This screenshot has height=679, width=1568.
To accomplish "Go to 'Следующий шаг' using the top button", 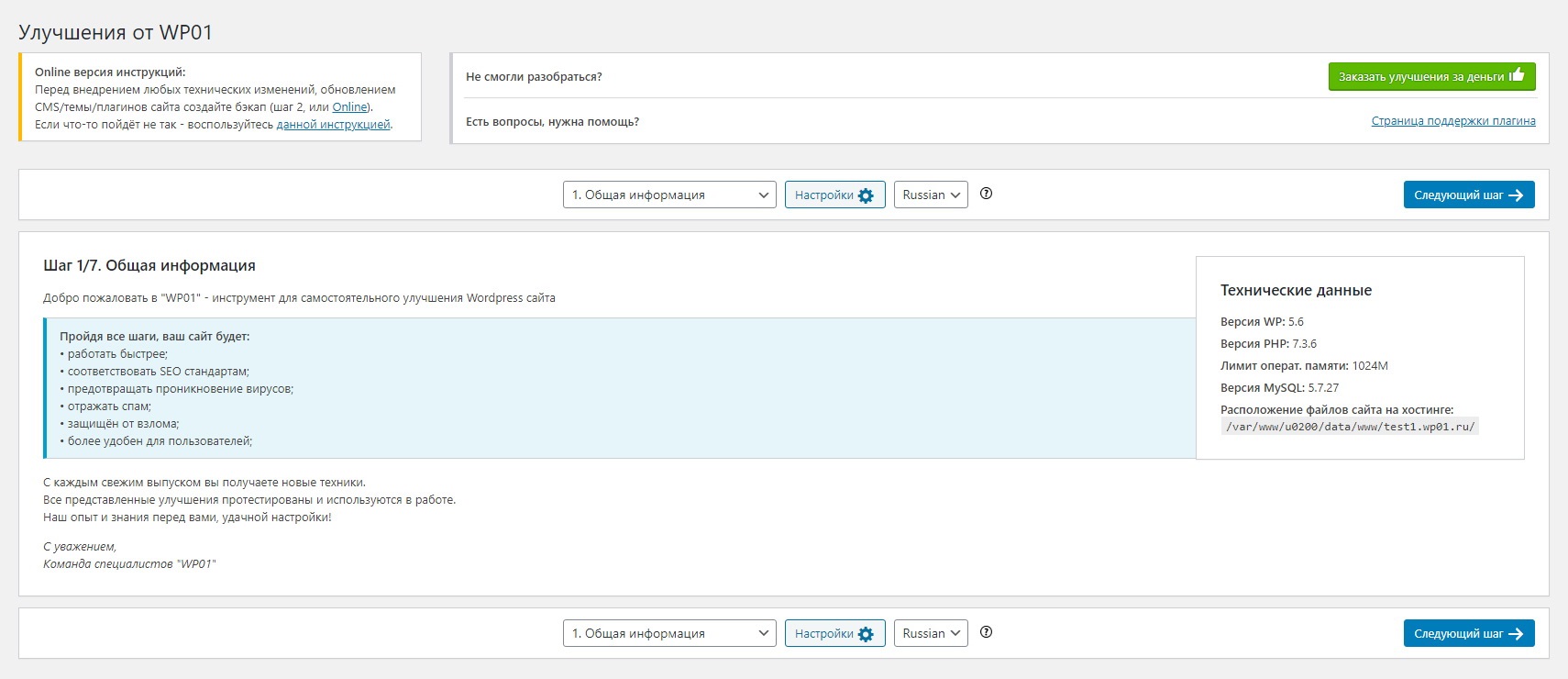I will pos(1469,195).
